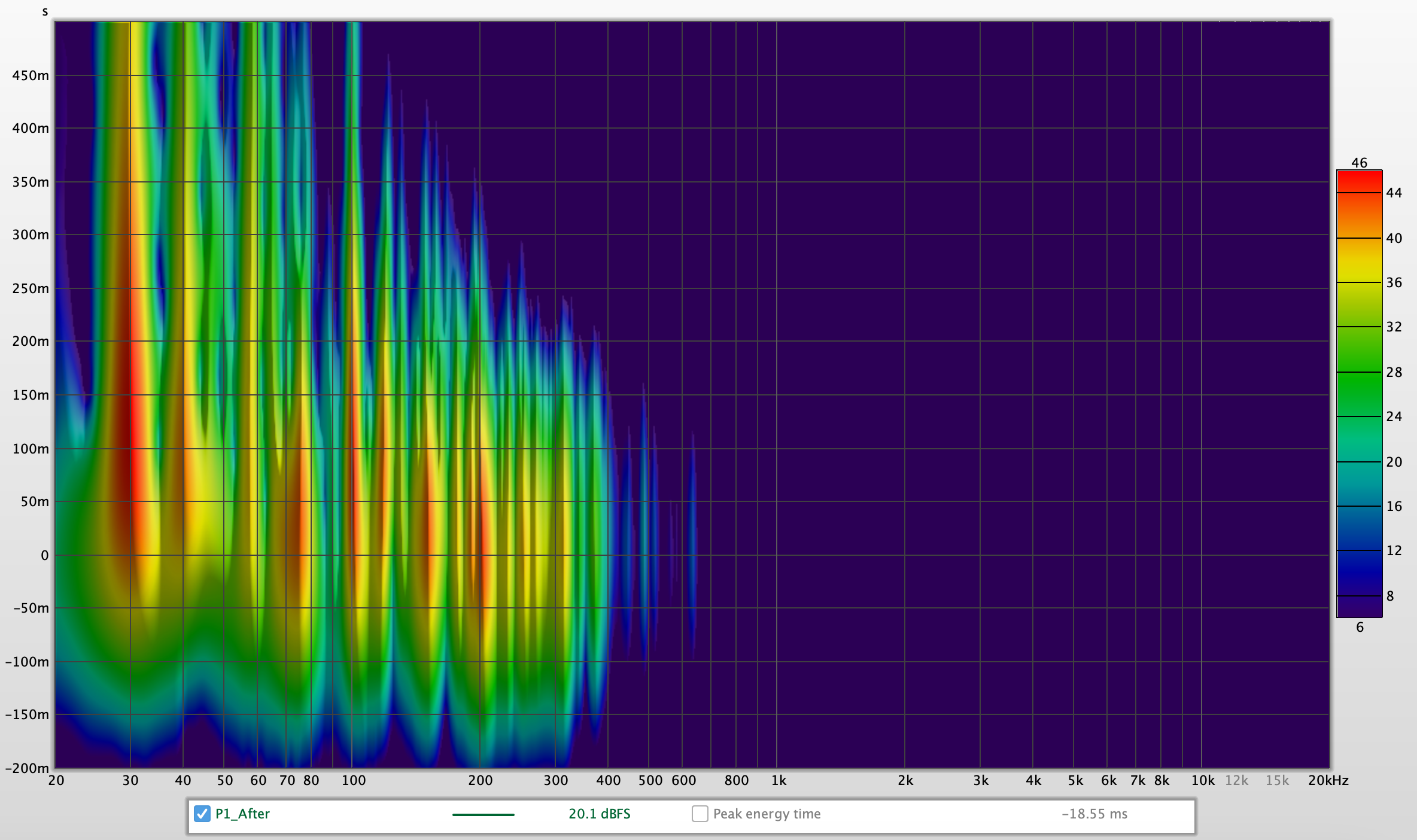Viewport: 1417px width, 840px height.
Task: Click the greyed 12k axis label
Action: pos(1237,780)
